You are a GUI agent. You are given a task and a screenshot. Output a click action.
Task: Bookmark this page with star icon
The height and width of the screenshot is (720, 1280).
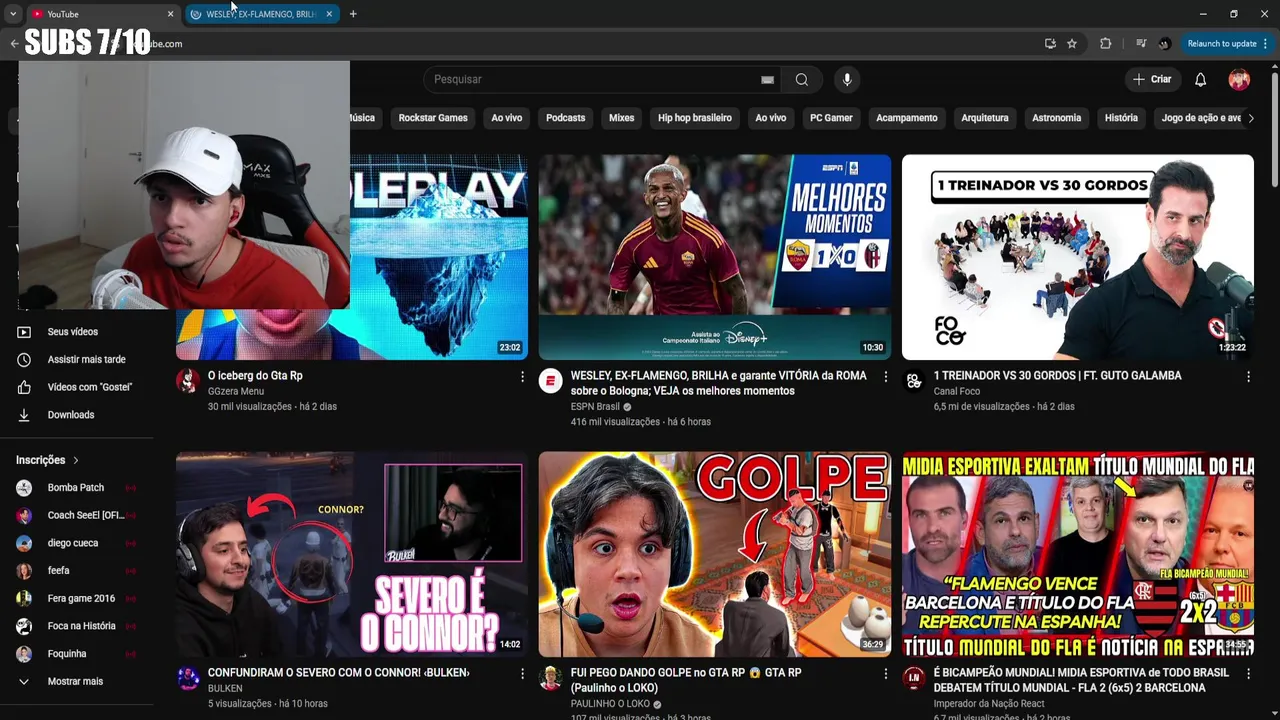[x=1072, y=44]
